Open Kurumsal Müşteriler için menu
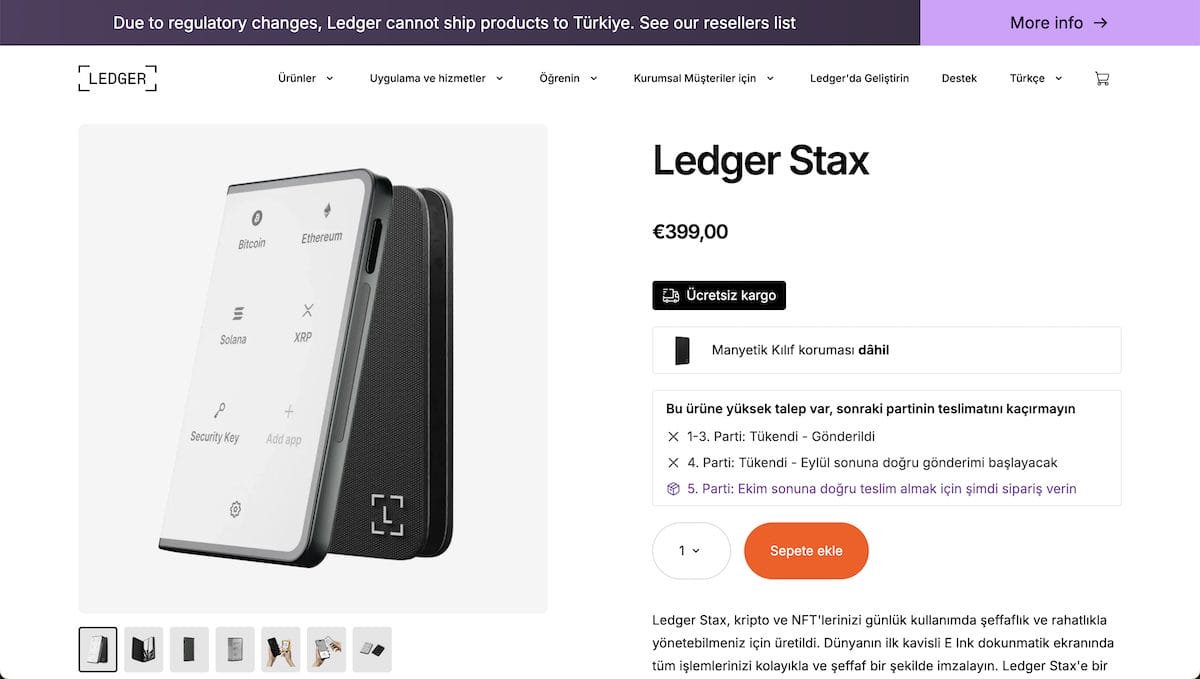 click(x=703, y=78)
